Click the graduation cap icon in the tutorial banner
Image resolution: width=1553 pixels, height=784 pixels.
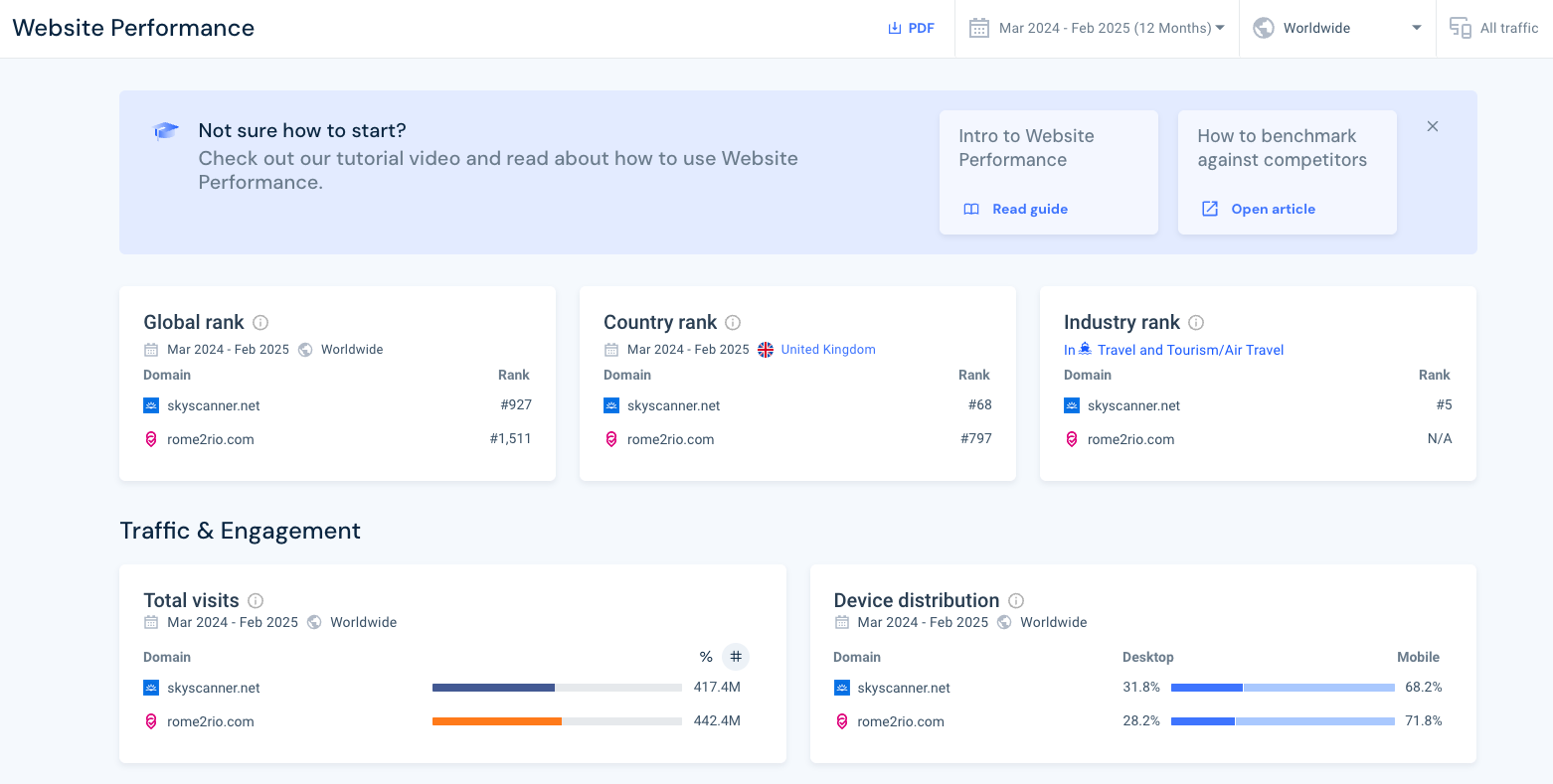(x=166, y=130)
